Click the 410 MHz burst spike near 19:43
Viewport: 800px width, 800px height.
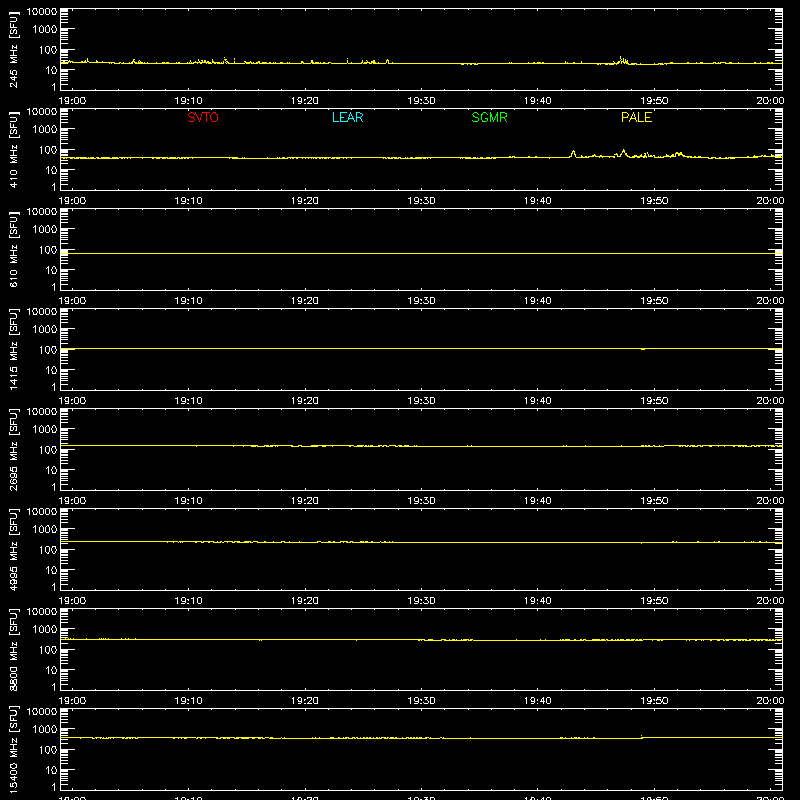coord(573,154)
